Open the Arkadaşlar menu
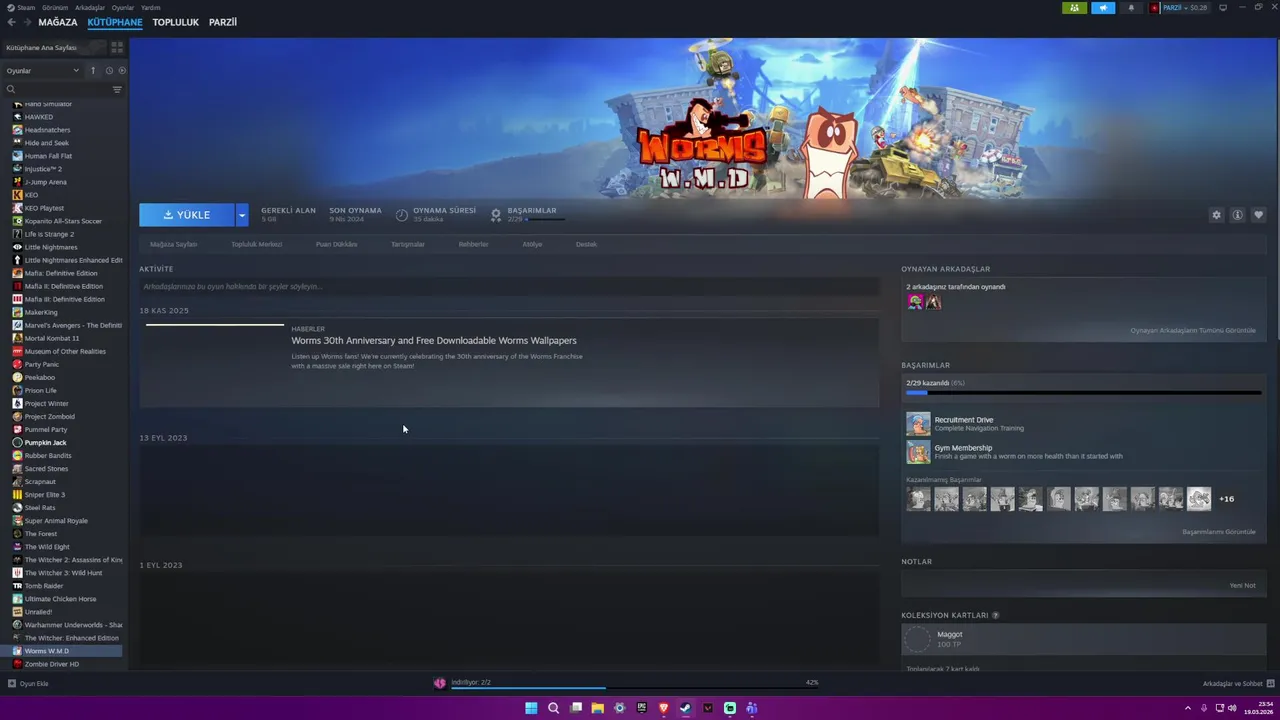Viewport: 1280px width, 720px height. tap(89, 7)
